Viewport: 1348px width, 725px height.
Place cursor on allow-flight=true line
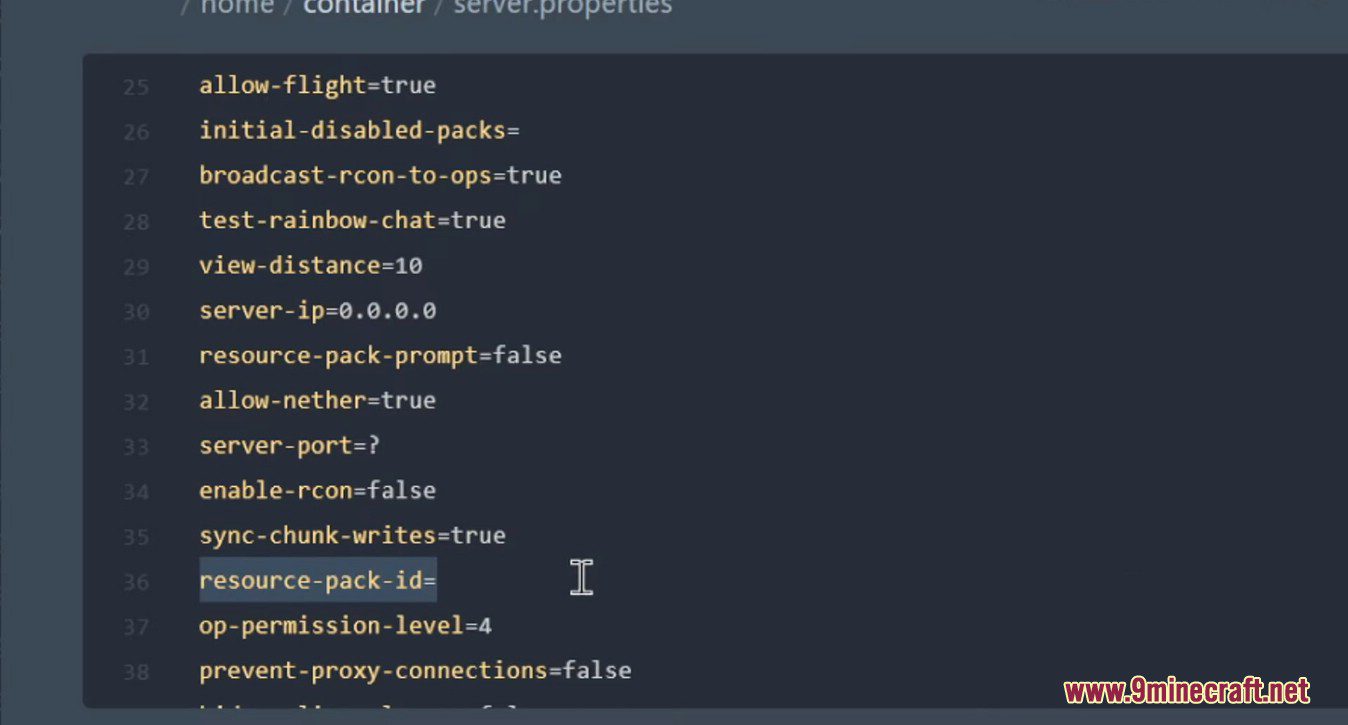(x=317, y=86)
